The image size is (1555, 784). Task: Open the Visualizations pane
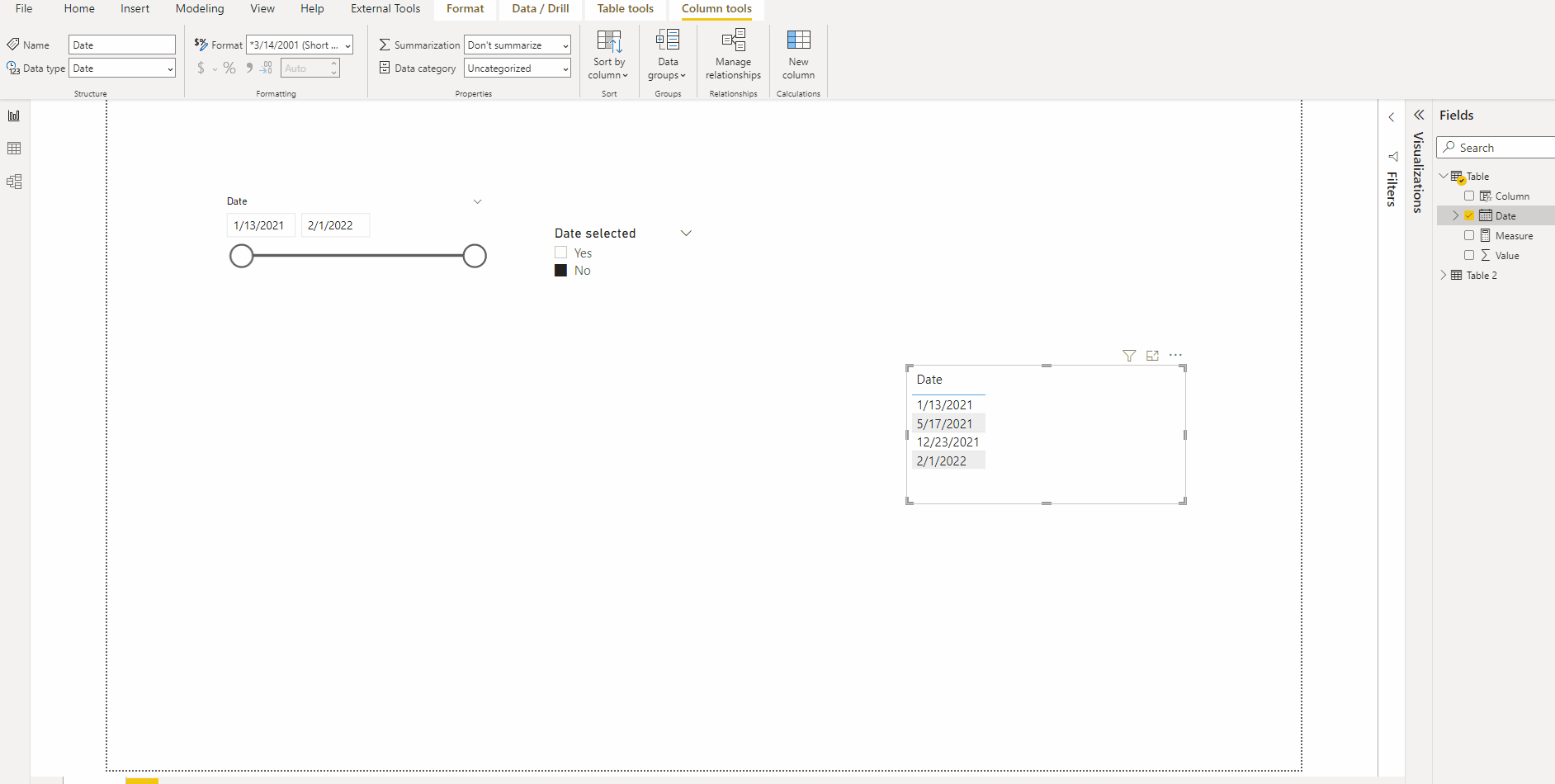pyautogui.click(x=1418, y=172)
